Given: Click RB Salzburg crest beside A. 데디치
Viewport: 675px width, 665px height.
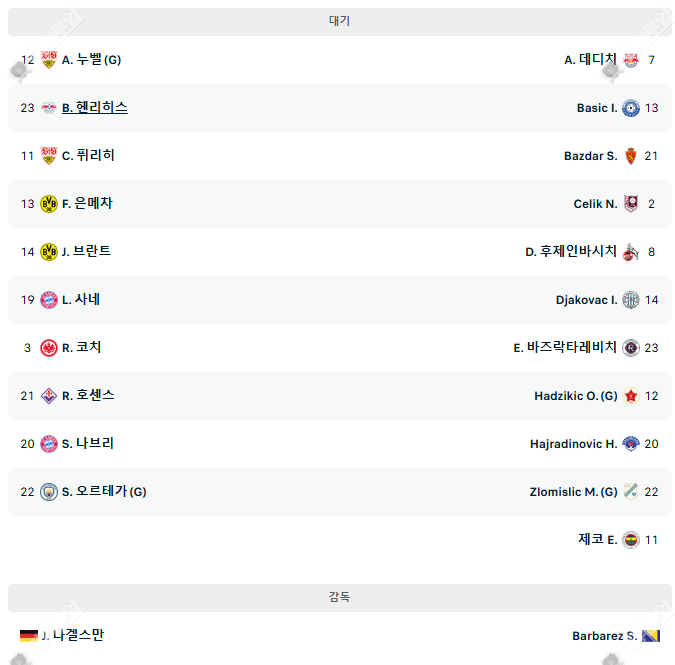Looking at the screenshot, I should tap(631, 60).
